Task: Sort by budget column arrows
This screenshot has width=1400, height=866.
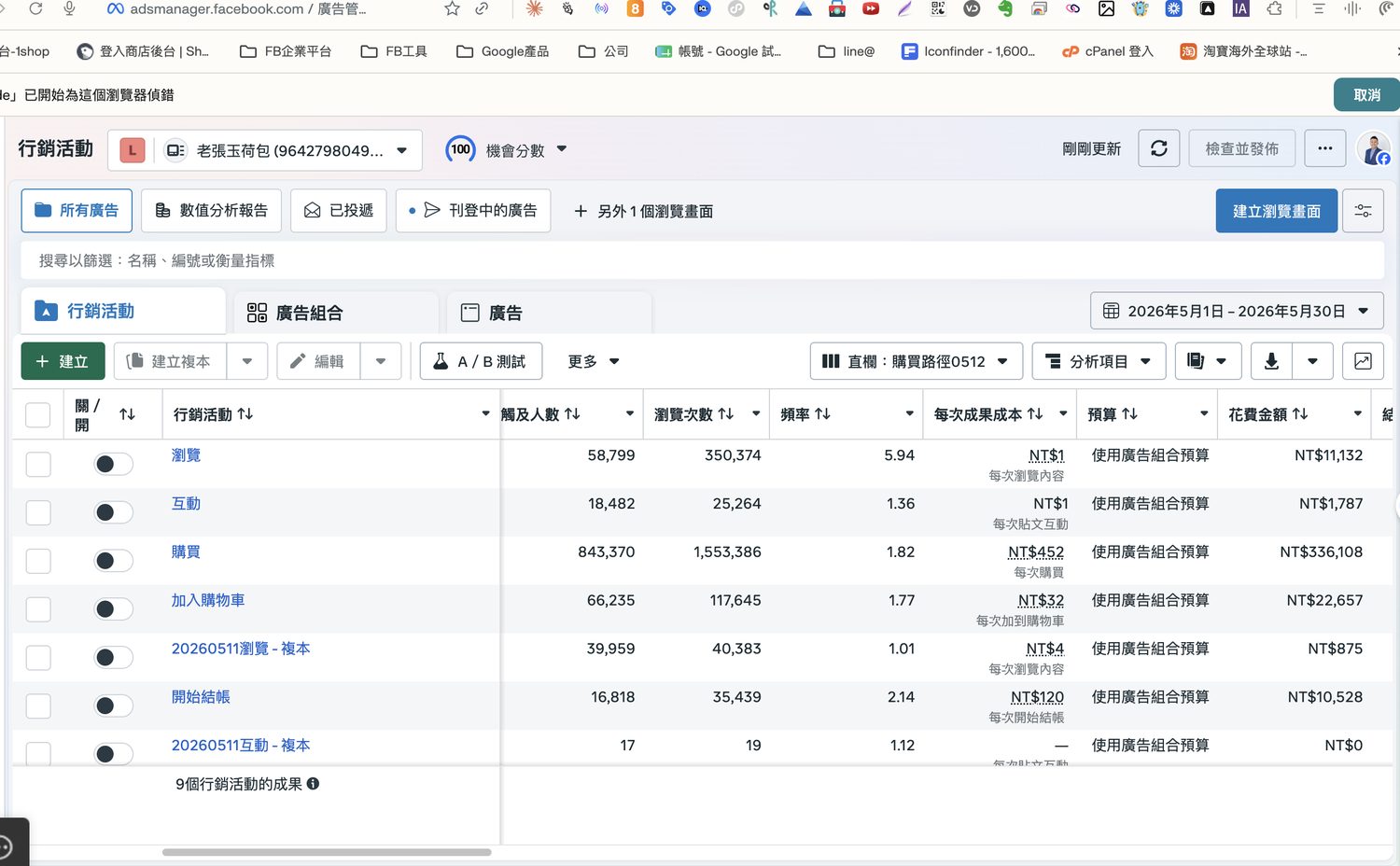Action: (x=1129, y=413)
